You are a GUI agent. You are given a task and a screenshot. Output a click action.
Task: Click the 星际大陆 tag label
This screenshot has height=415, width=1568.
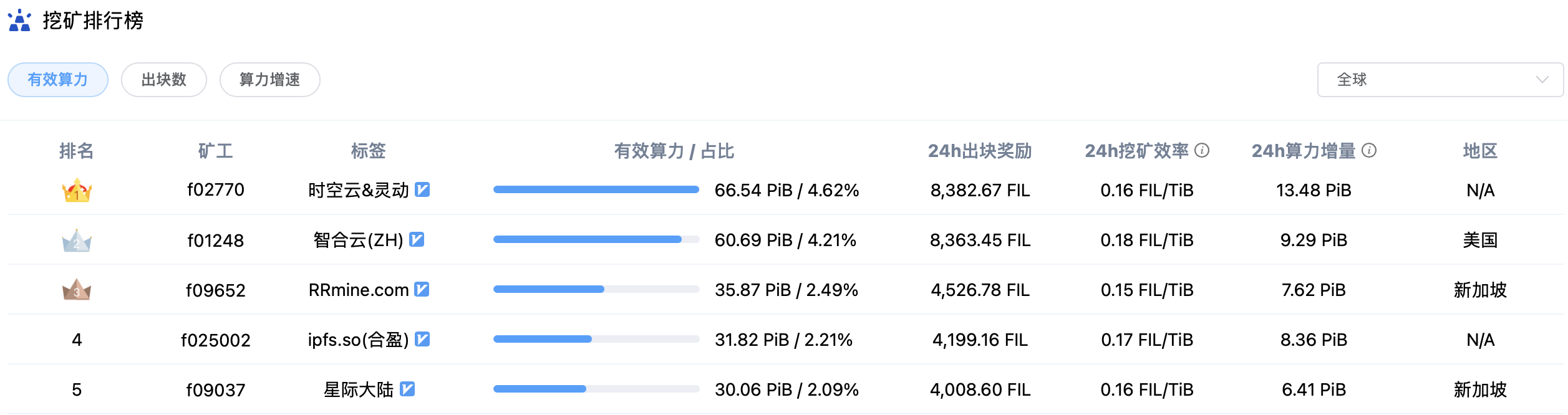pos(359,389)
